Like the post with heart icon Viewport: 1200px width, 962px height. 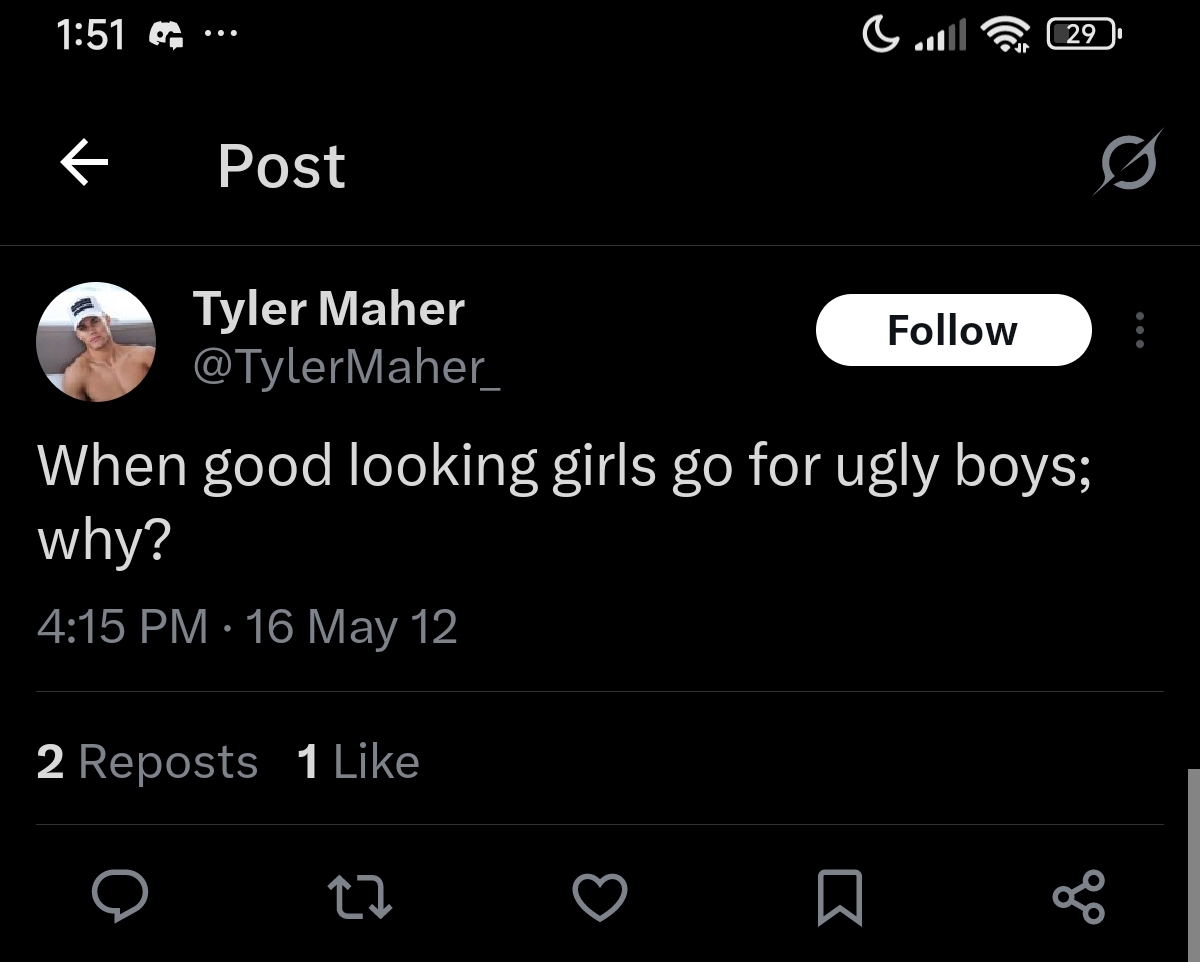pyautogui.click(x=600, y=896)
